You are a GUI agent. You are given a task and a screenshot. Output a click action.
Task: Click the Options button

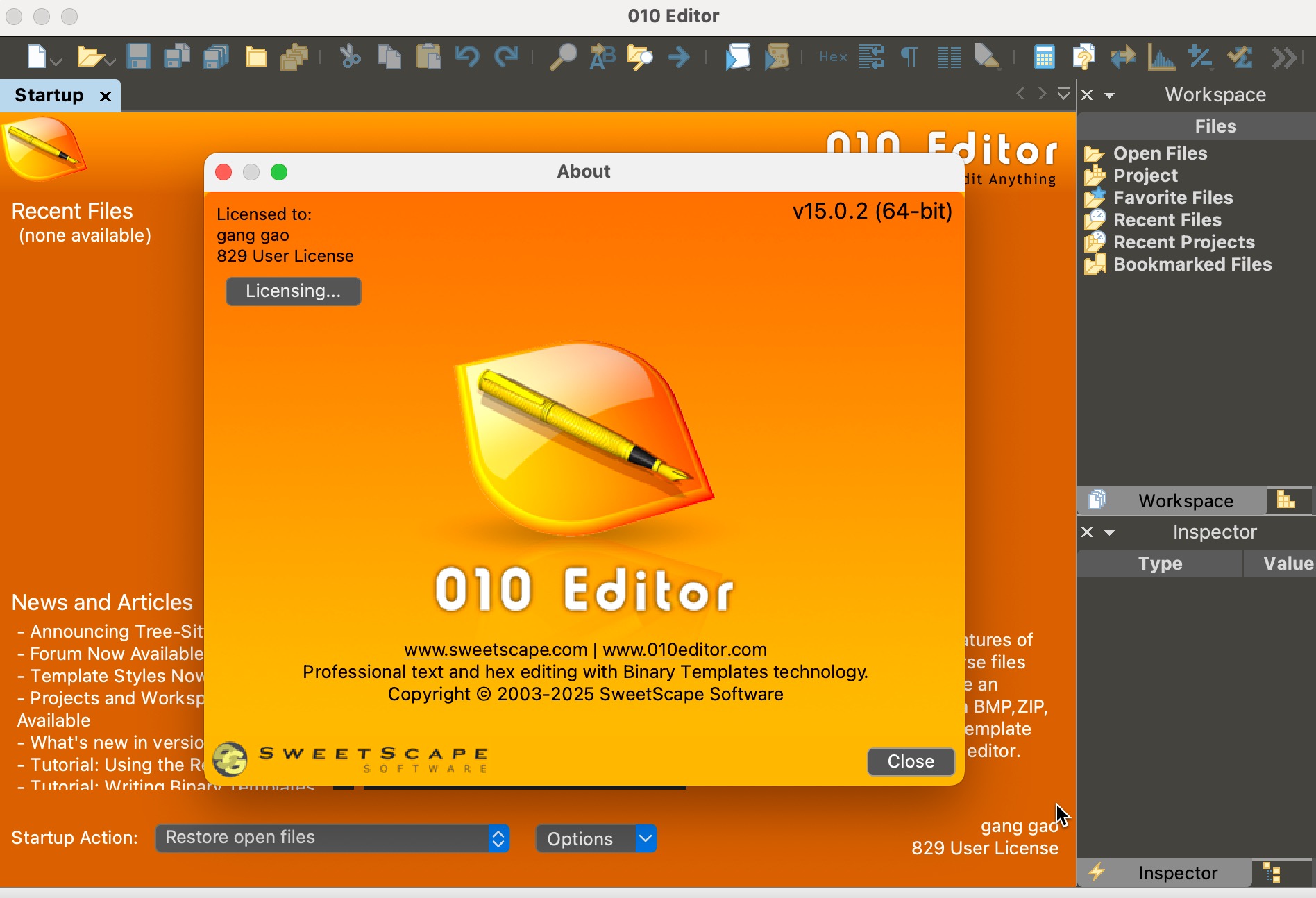coord(586,838)
